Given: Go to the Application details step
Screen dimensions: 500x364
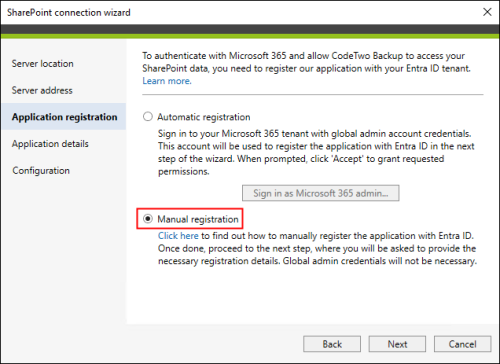Looking at the screenshot, I should coord(50,144).
